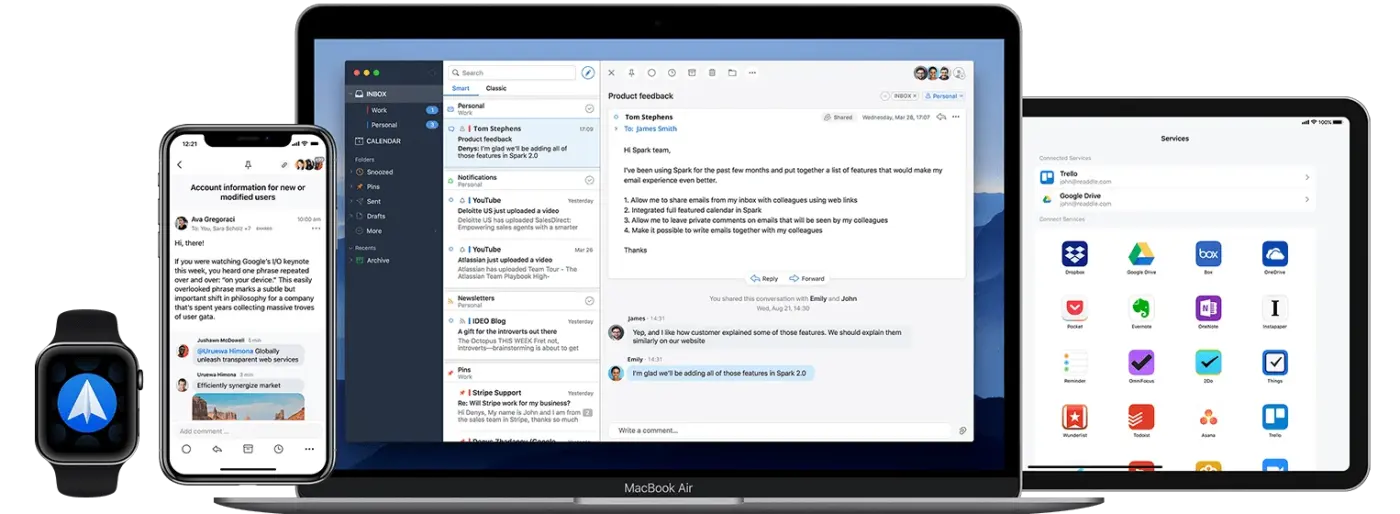
Task: Tap the OneDrive service icon on iPad
Action: pyautogui.click(x=1274, y=254)
